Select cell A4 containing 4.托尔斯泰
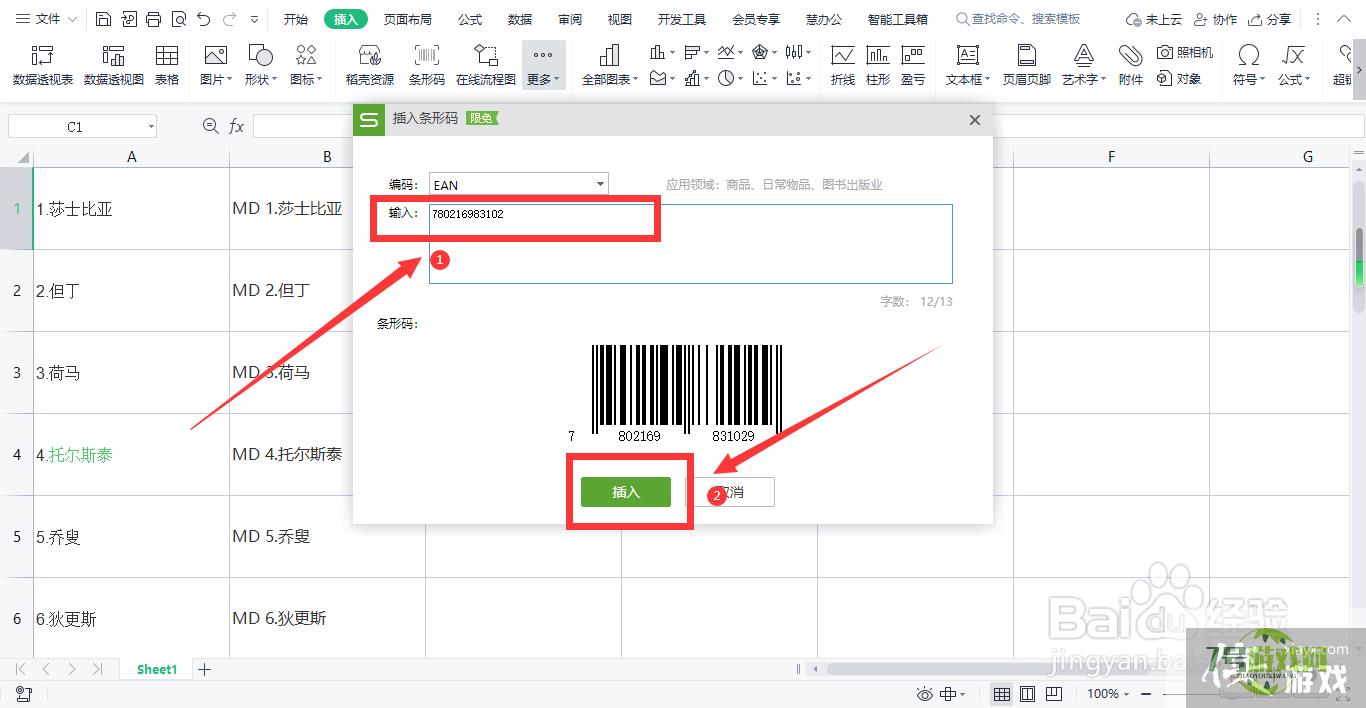1366x708 pixels. [x=132, y=455]
